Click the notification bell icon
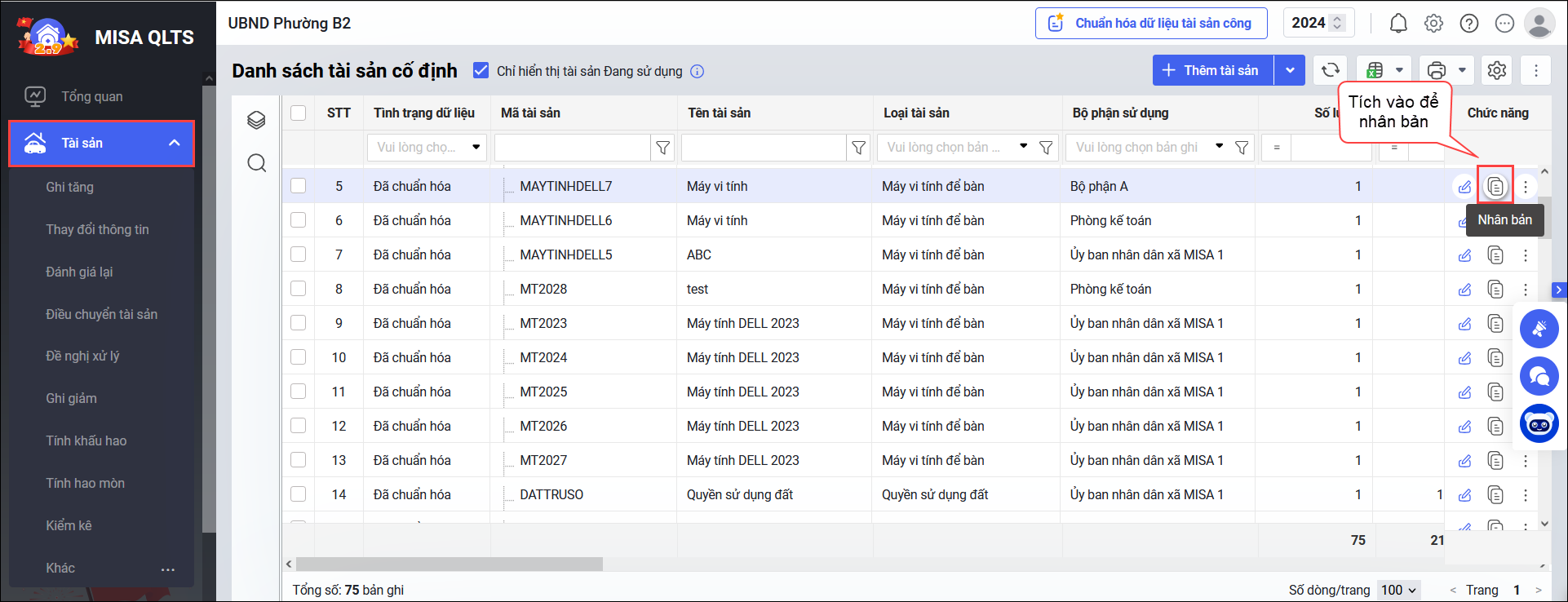Screen dimensions: 1568x602 tap(1398, 23)
